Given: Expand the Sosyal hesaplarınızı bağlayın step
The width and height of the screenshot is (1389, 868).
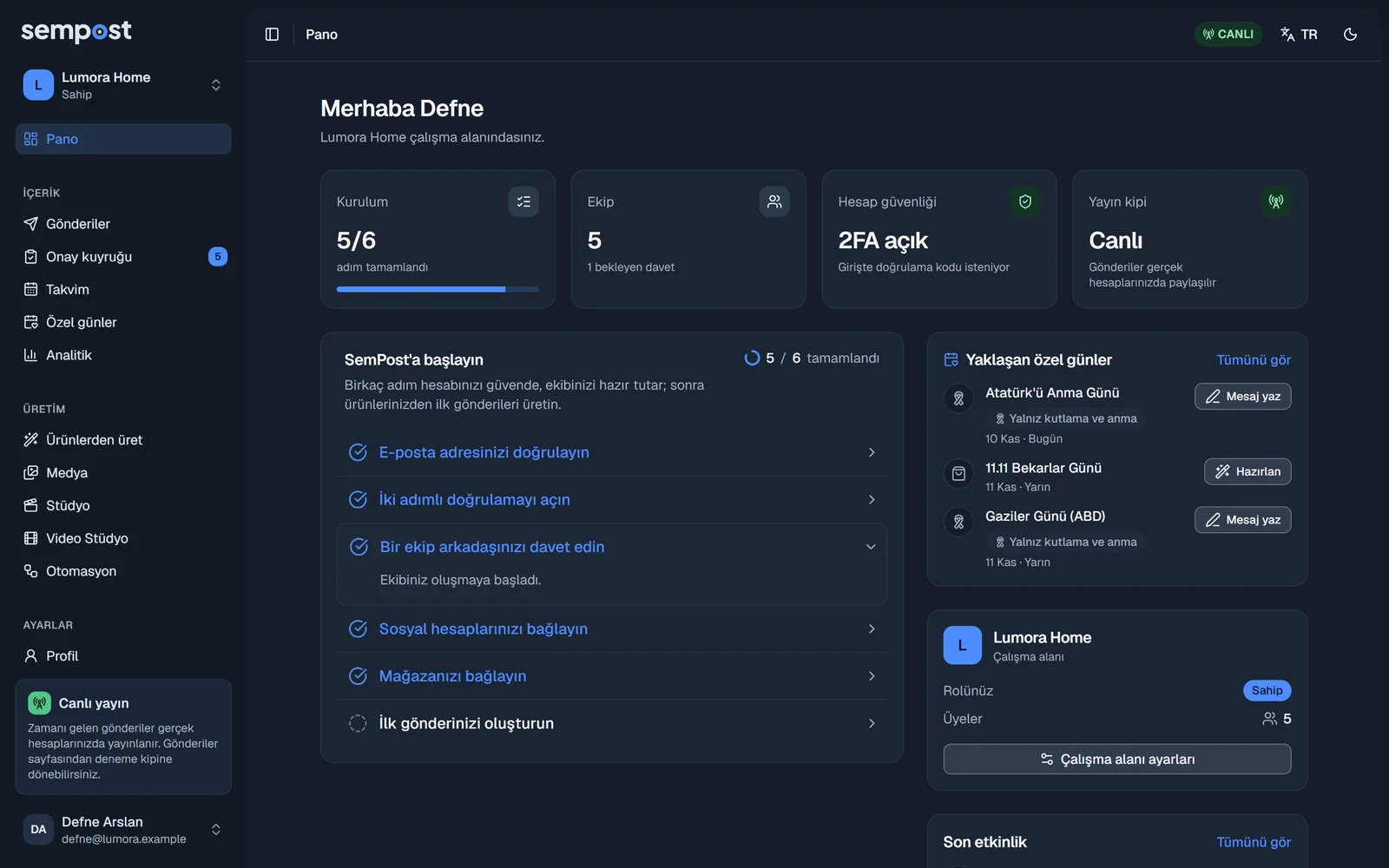Looking at the screenshot, I should coord(611,629).
